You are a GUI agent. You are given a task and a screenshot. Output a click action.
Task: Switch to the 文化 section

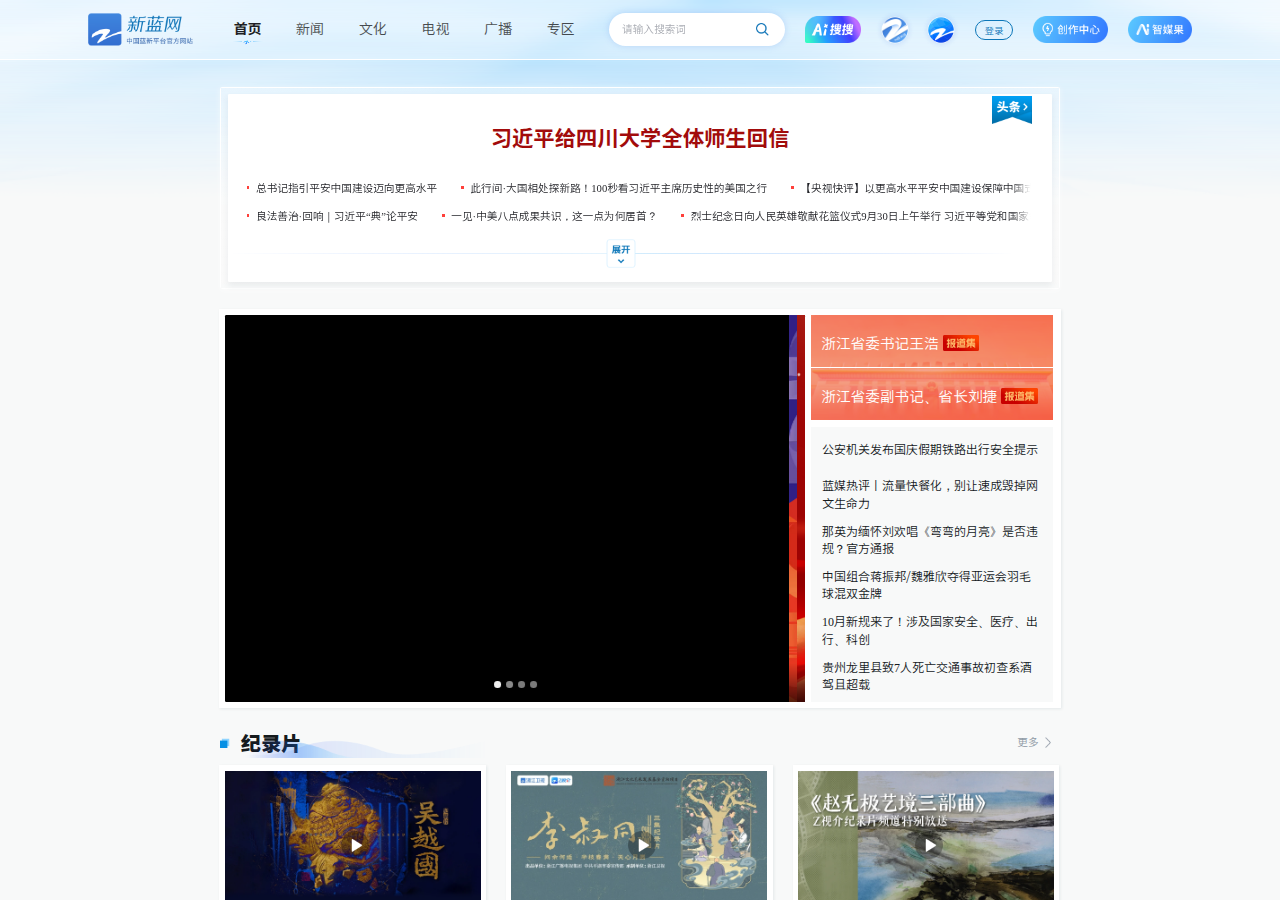point(373,29)
